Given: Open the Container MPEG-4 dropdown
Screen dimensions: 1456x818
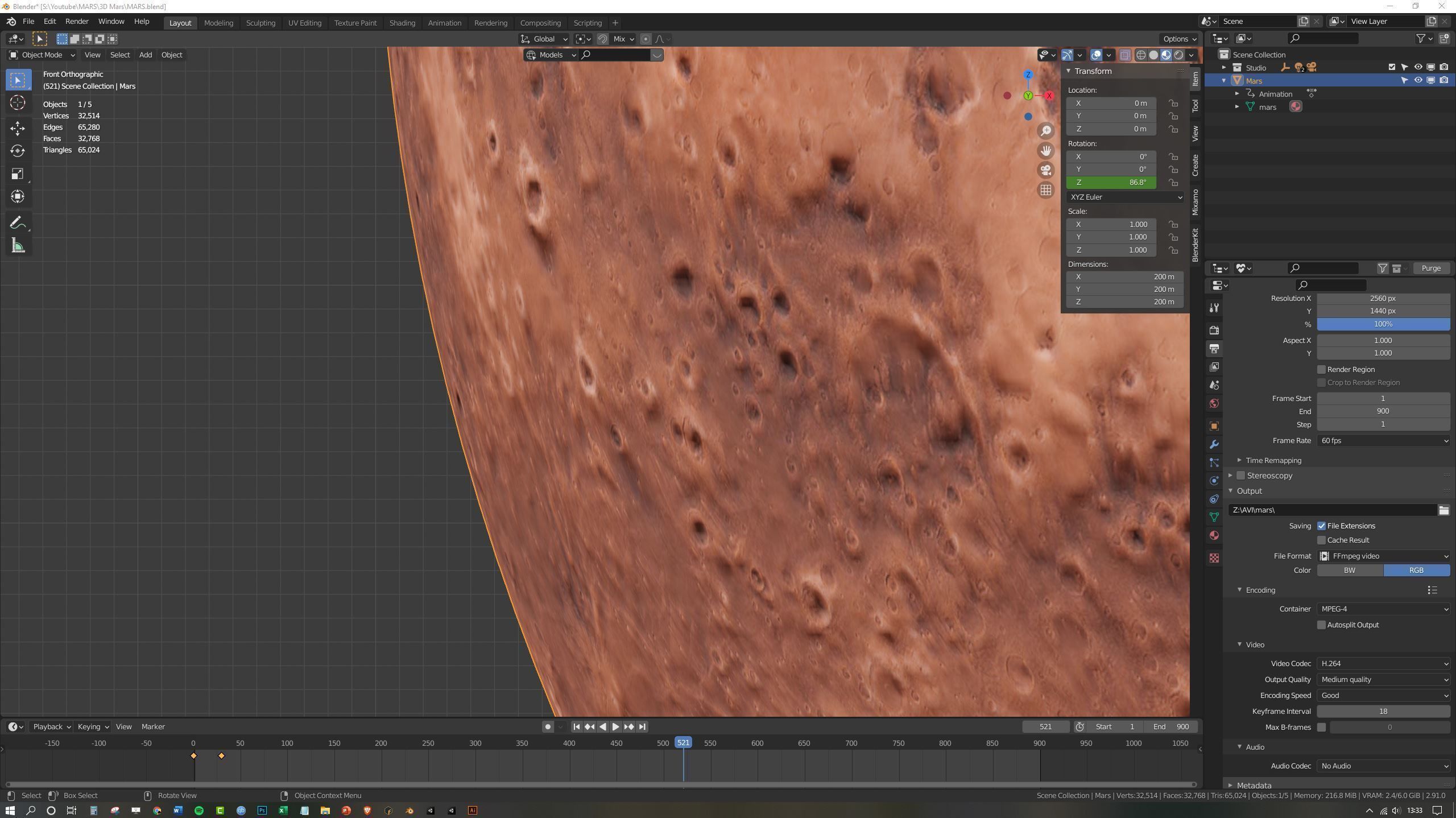Looking at the screenshot, I should 1383,609.
